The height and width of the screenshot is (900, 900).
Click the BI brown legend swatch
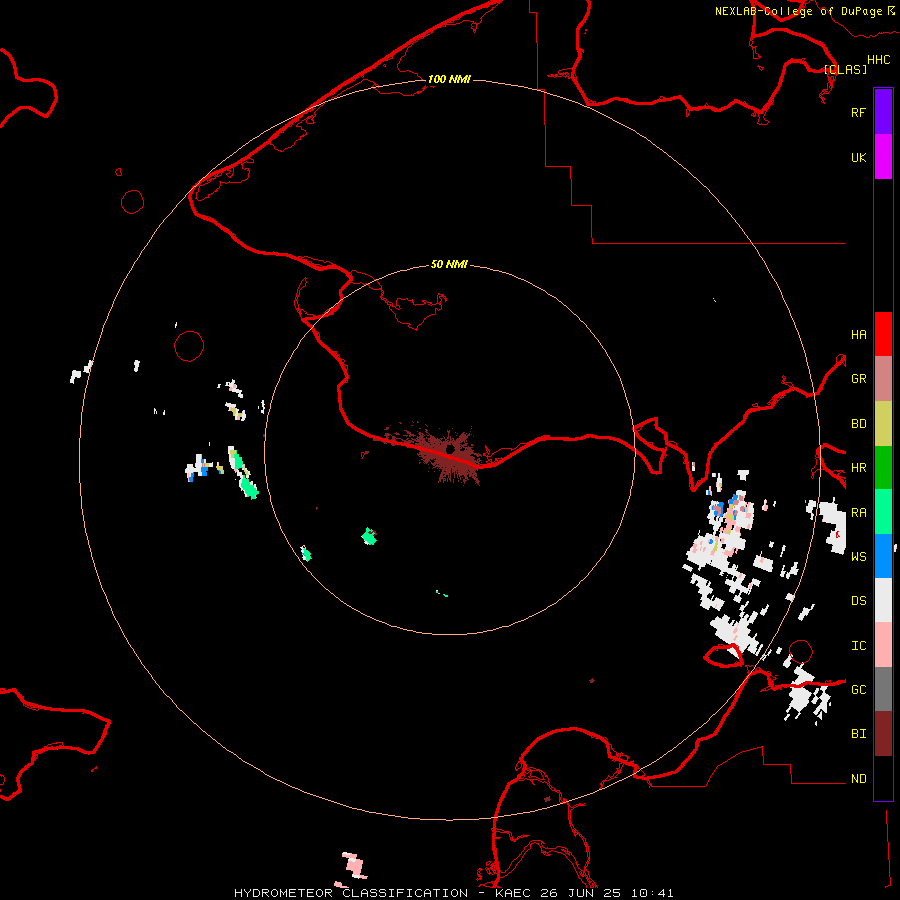point(883,734)
